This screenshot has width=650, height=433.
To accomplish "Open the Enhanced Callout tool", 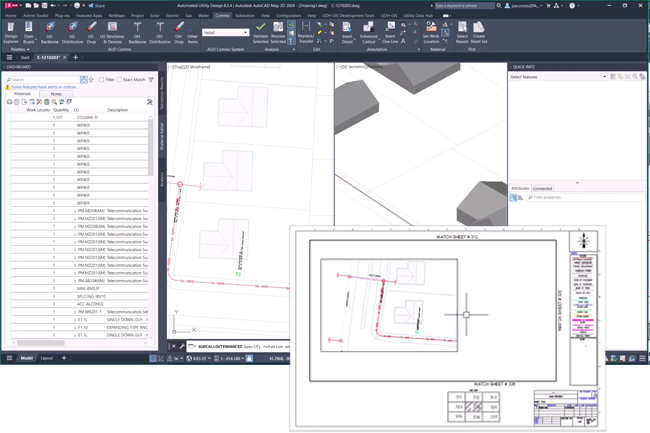I will coord(368,31).
